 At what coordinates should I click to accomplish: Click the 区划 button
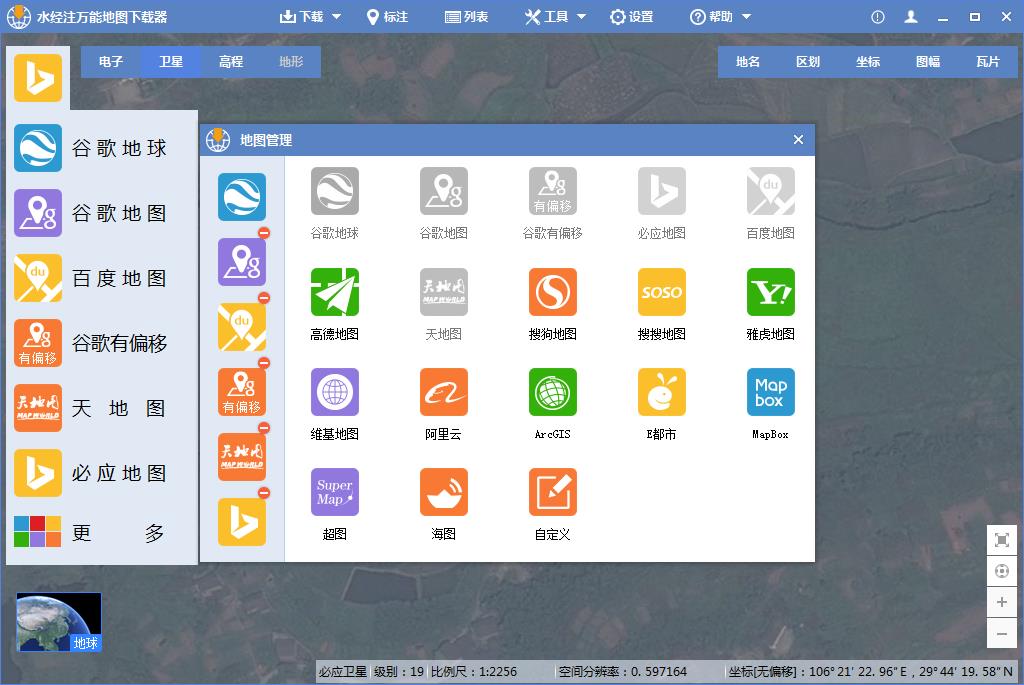pyautogui.click(x=808, y=61)
